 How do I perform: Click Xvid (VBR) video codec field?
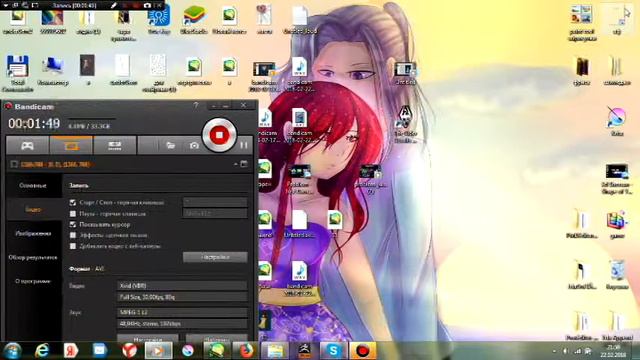pos(182,286)
